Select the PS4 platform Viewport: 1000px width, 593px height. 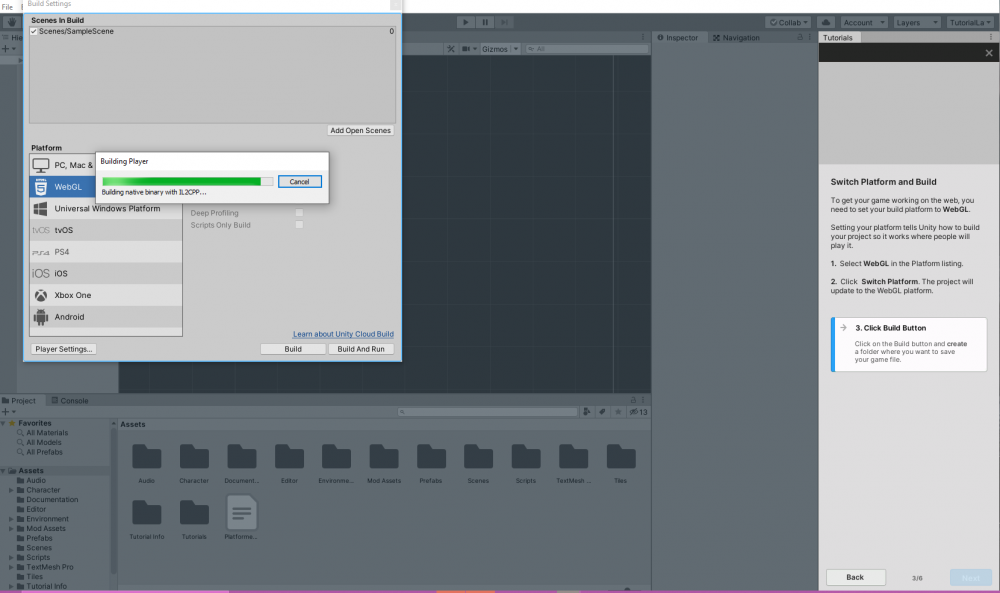tap(106, 252)
